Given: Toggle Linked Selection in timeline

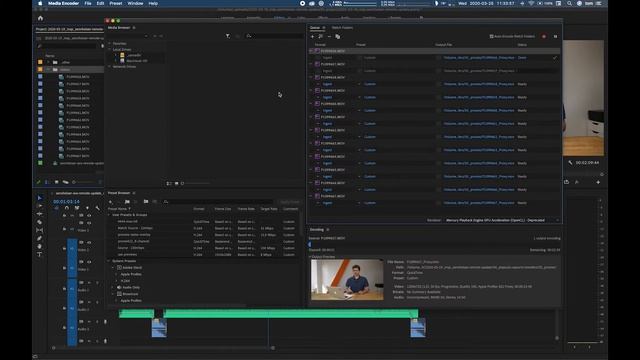Looking at the screenshot, I should point(77,208).
